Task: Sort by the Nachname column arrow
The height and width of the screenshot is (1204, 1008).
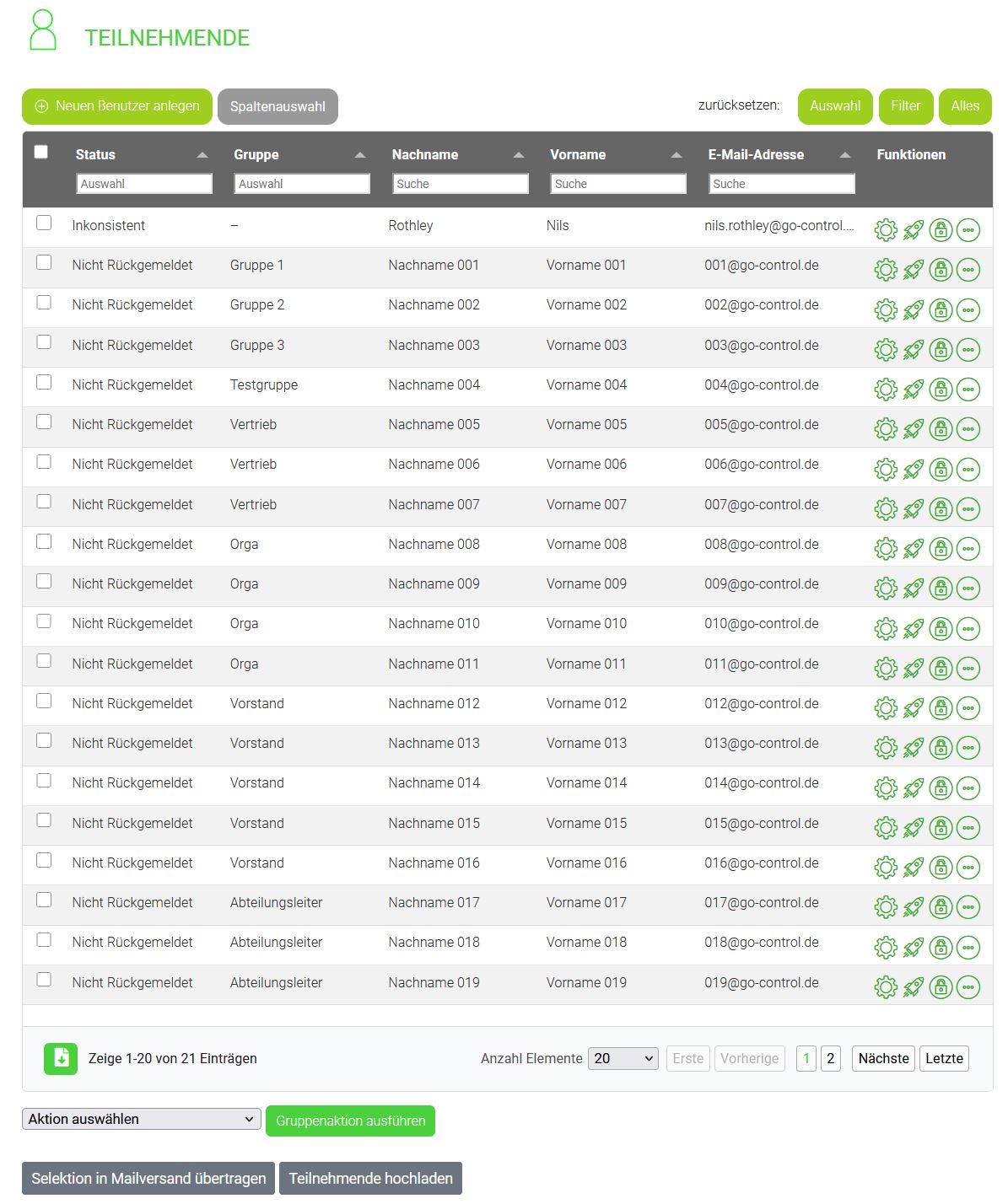Action: (519, 155)
